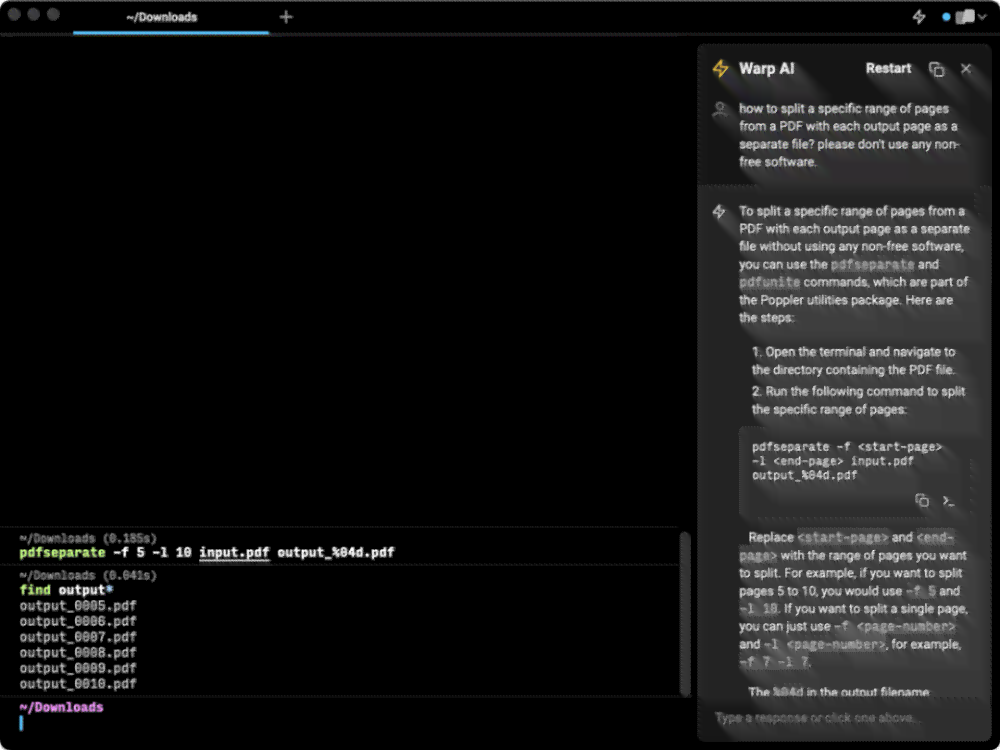Image resolution: width=1000 pixels, height=750 pixels.
Task: Click output_0010.pdf in the results
Action: [78, 684]
